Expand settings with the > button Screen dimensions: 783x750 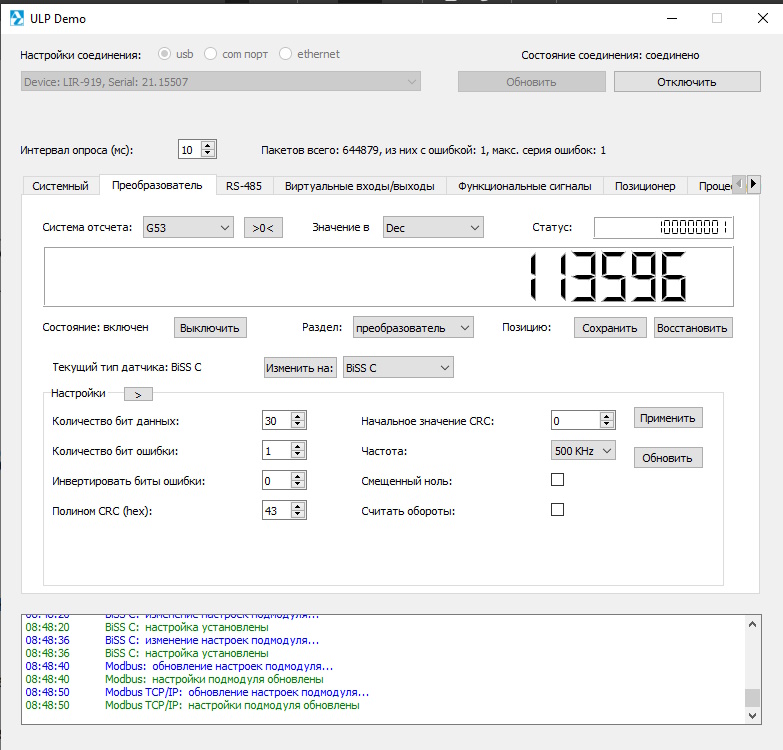pyautogui.click(x=138, y=394)
